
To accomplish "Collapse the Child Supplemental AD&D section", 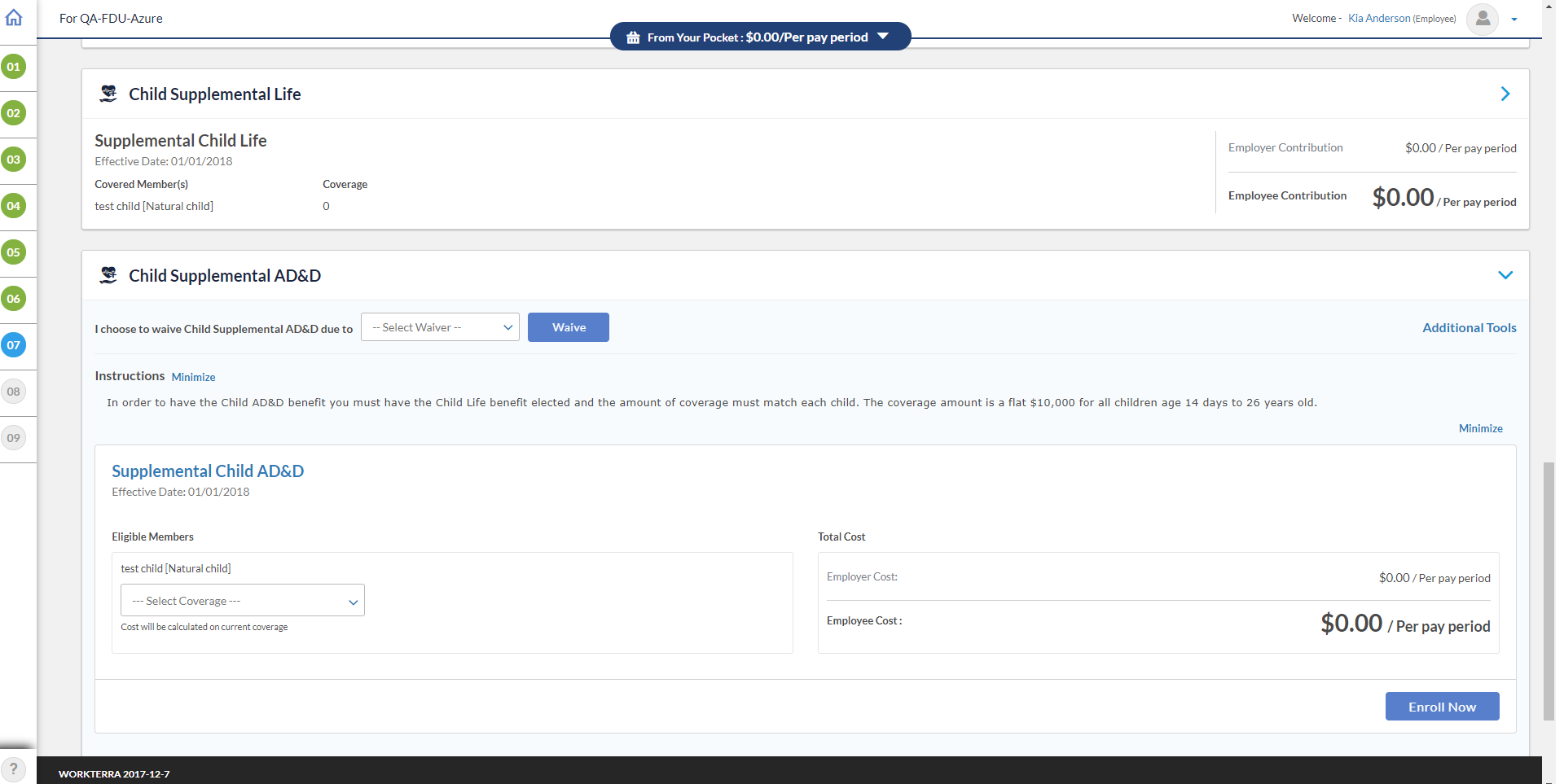I will click(x=1505, y=275).
